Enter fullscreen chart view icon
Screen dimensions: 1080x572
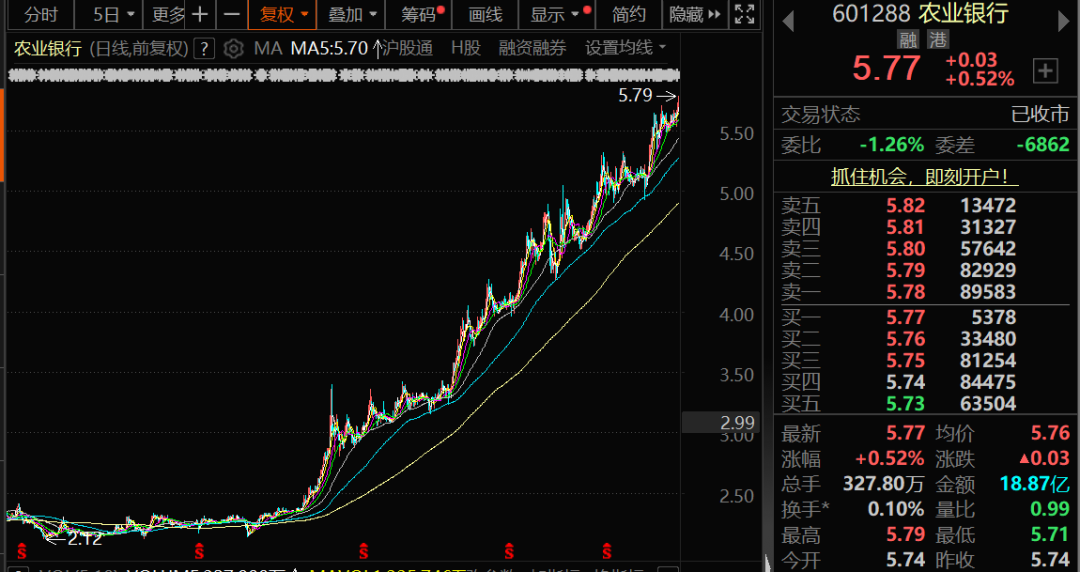744,14
